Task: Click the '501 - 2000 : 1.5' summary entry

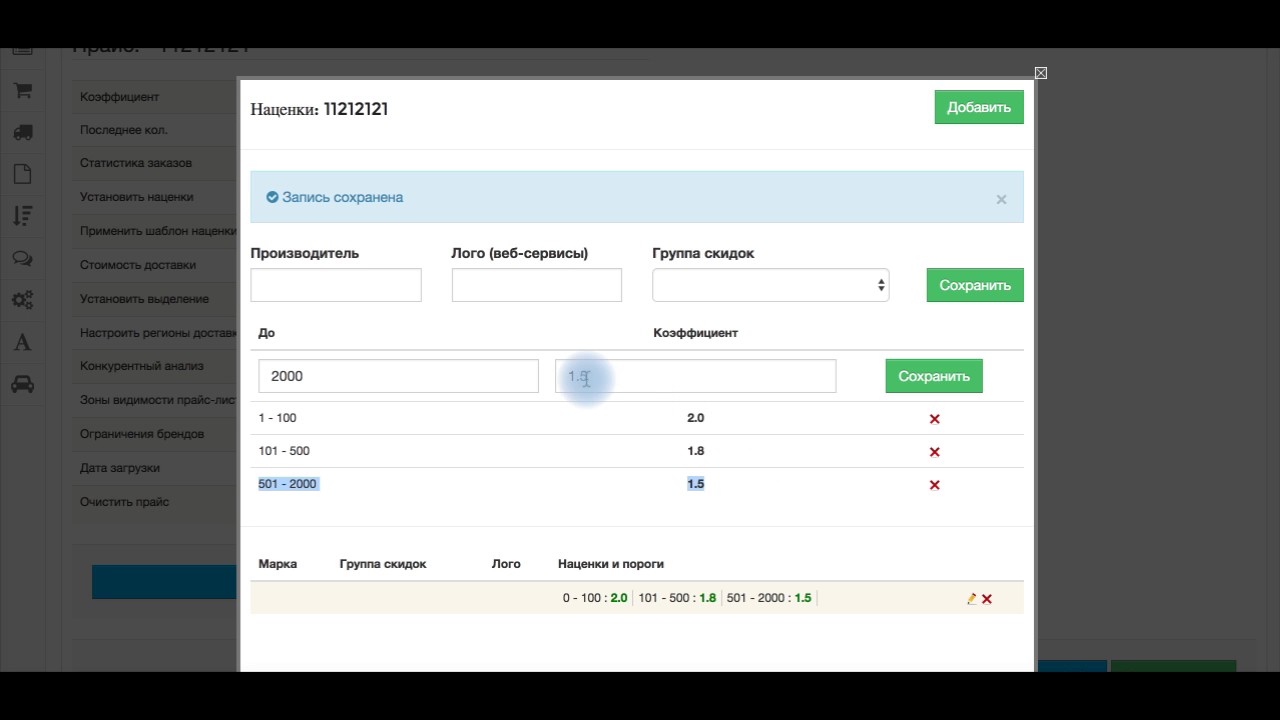Action: pos(769,598)
